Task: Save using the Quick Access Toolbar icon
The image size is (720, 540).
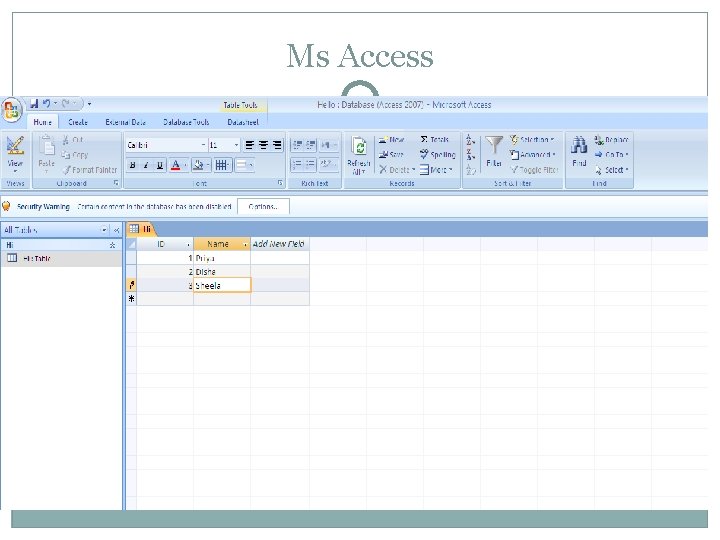Action: tap(34, 104)
